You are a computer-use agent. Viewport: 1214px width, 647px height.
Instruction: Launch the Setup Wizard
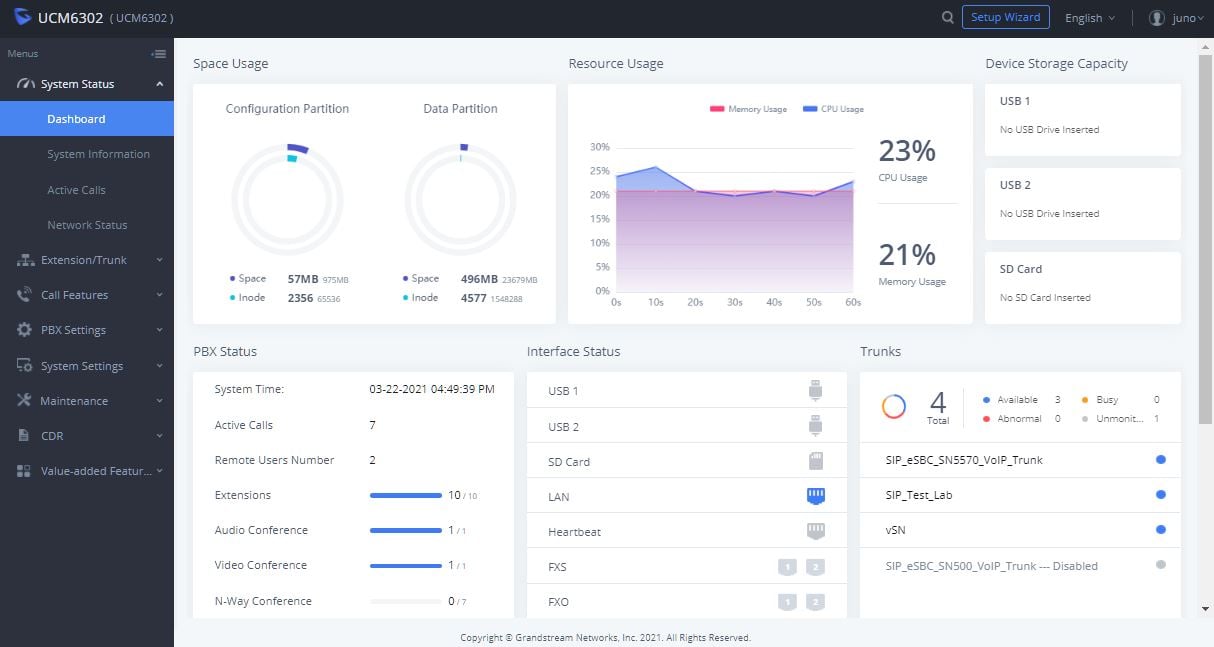coord(1006,17)
